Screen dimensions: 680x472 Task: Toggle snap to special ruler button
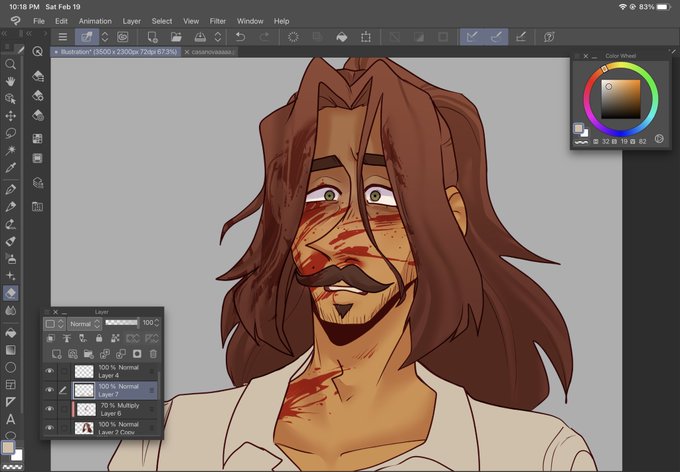pos(497,37)
